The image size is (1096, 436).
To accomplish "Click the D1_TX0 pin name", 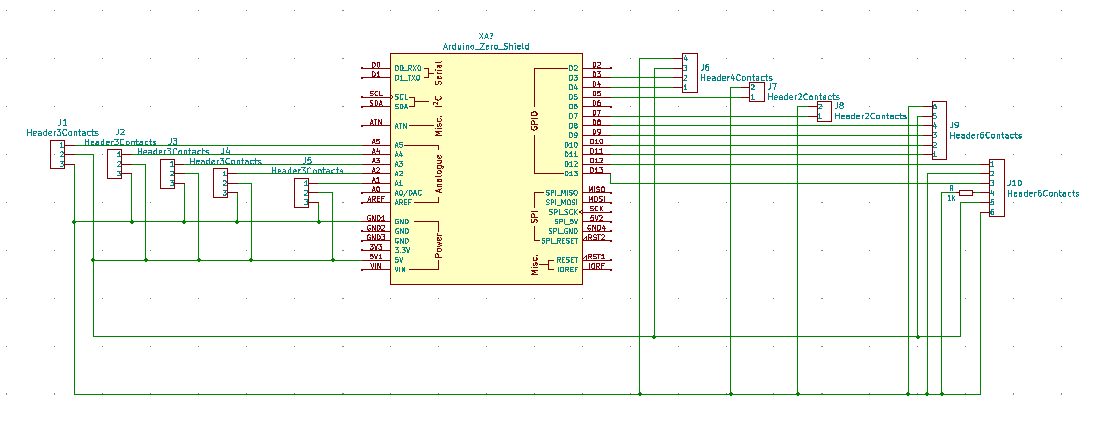I will [x=409, y=78].
